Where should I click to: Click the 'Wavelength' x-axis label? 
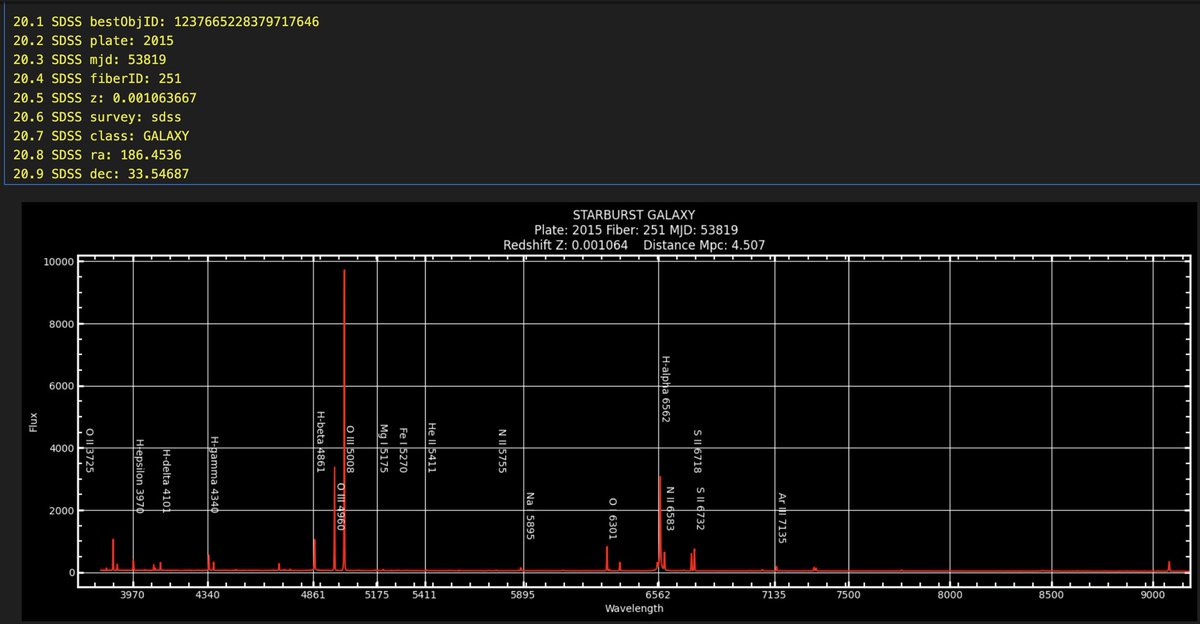633,608
